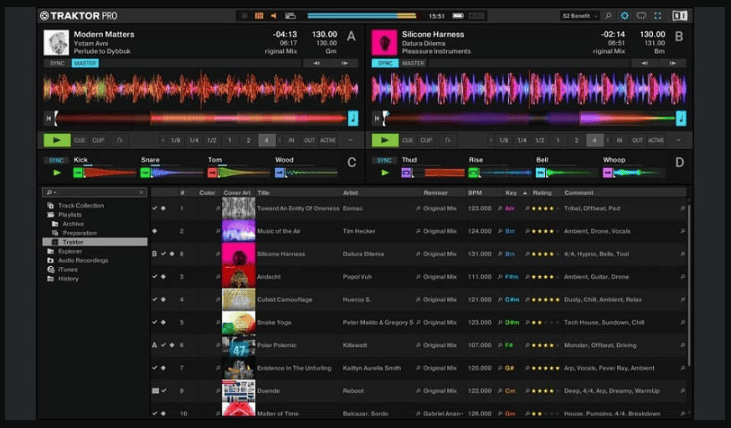Trigger the Thud sample slot icon

point(406,173)
